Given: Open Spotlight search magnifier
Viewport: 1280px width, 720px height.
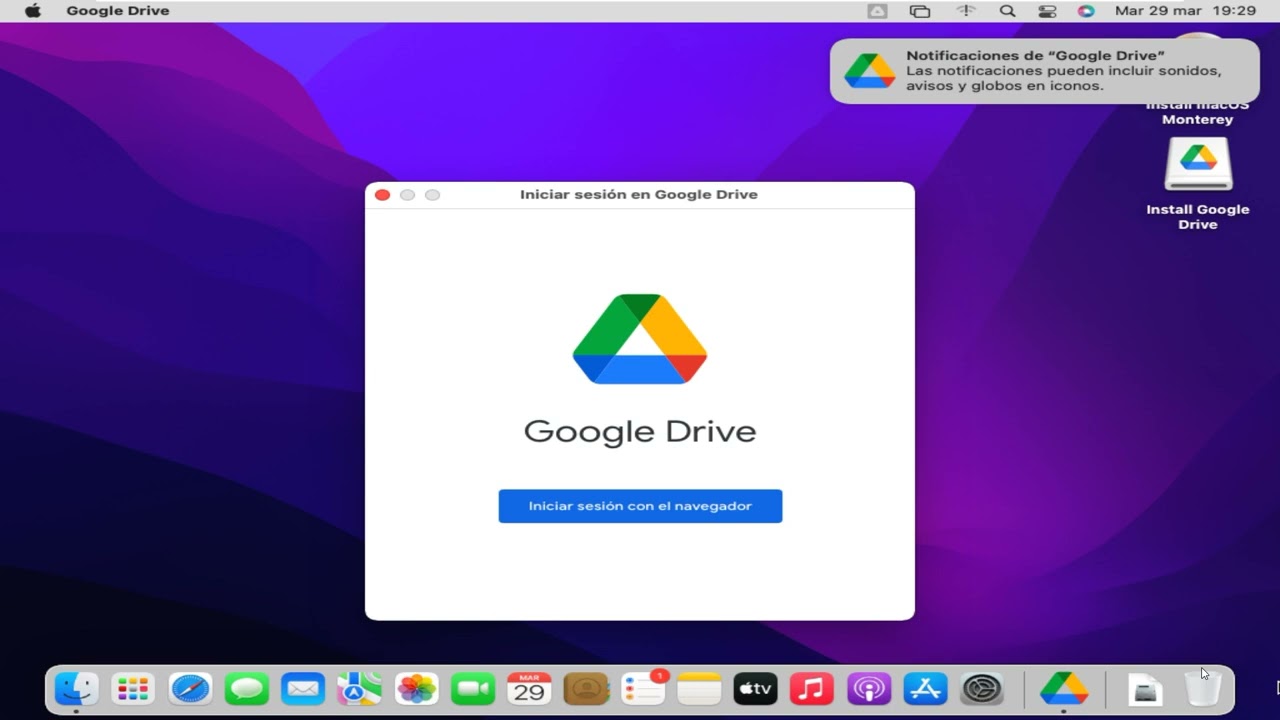Looking at the screenshot, I should [1007, 11].
